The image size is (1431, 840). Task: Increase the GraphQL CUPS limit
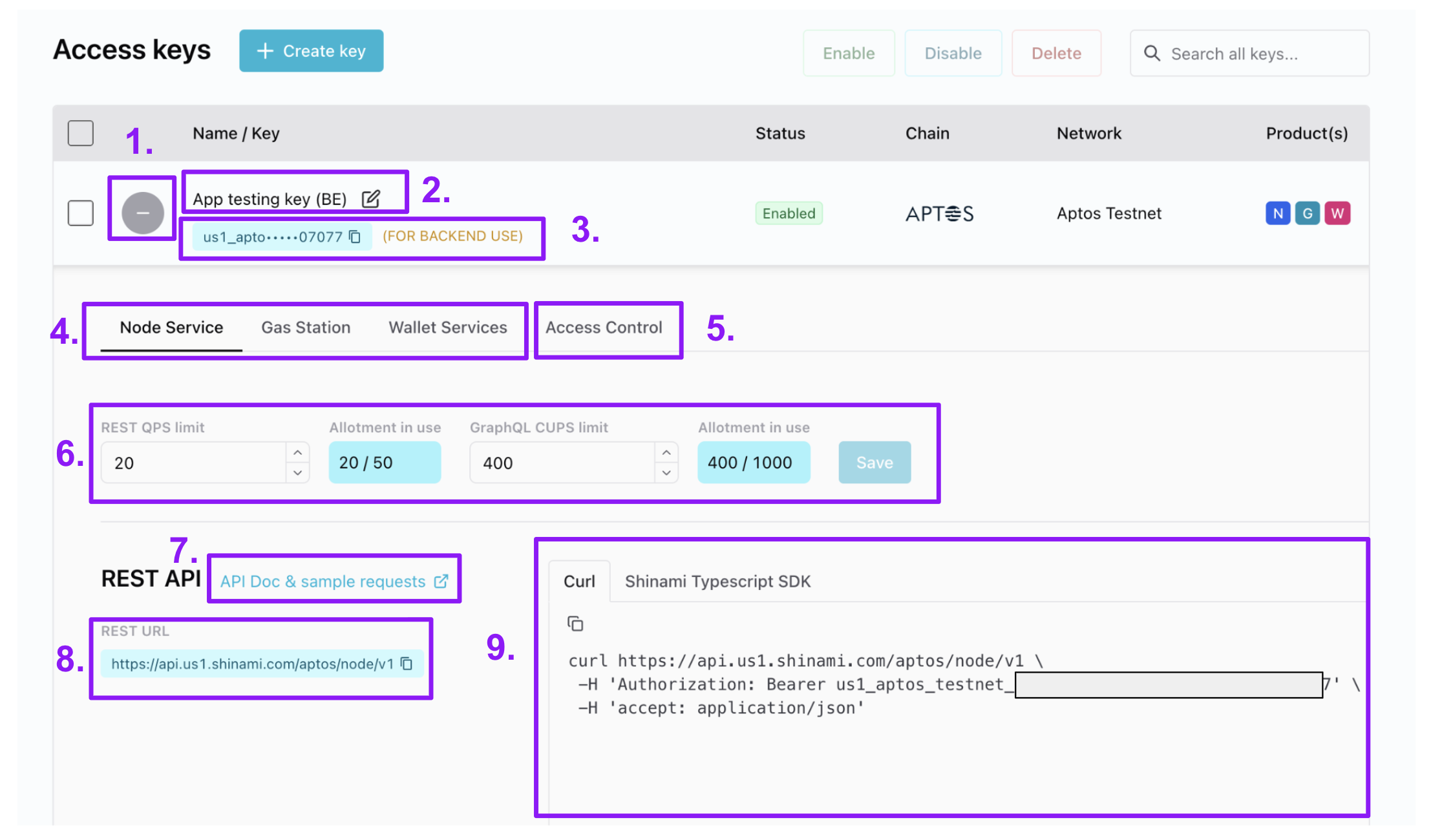[x=666, y=452]
